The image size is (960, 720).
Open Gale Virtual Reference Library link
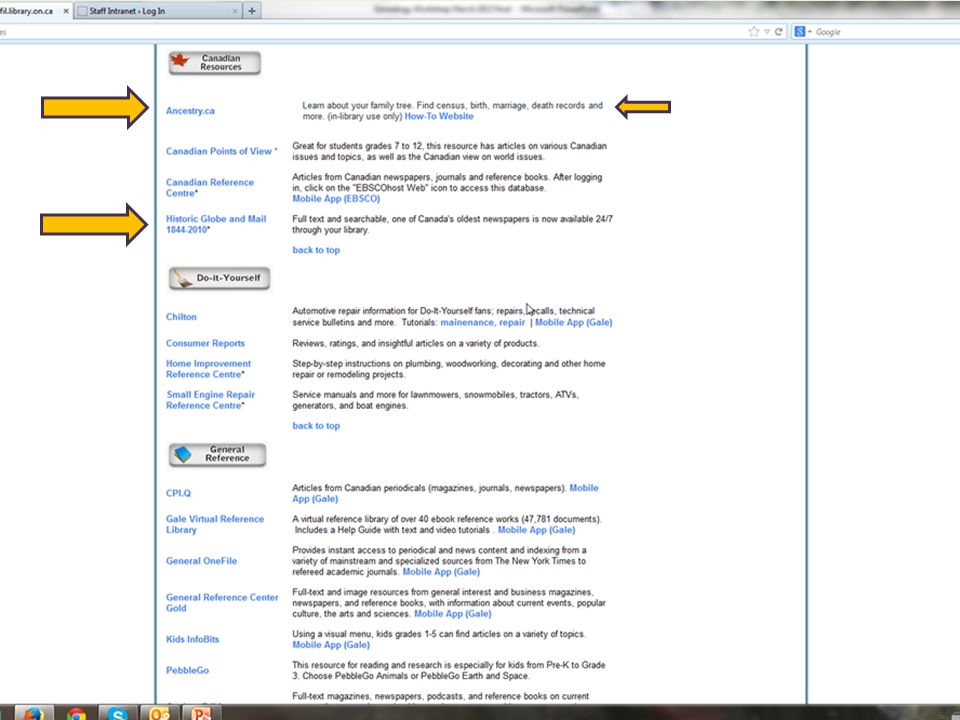click(x=214, y=525)
